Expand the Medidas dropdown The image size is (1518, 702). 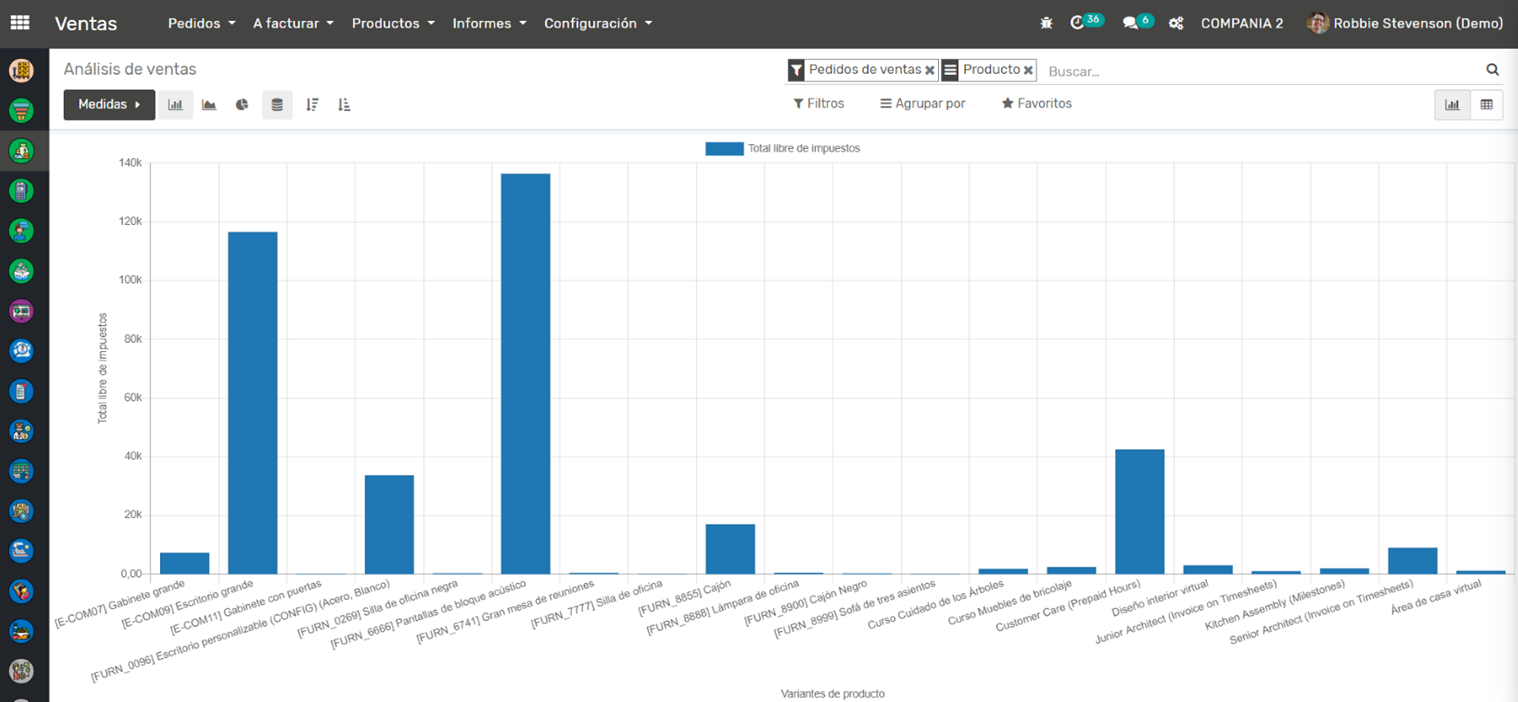[x=109, y=105]
